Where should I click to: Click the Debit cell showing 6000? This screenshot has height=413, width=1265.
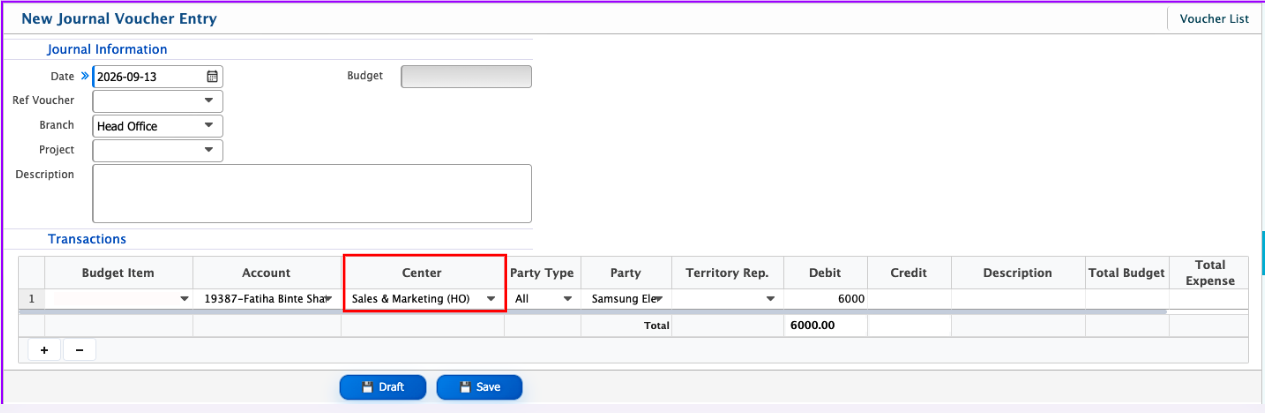pos(825,299)
